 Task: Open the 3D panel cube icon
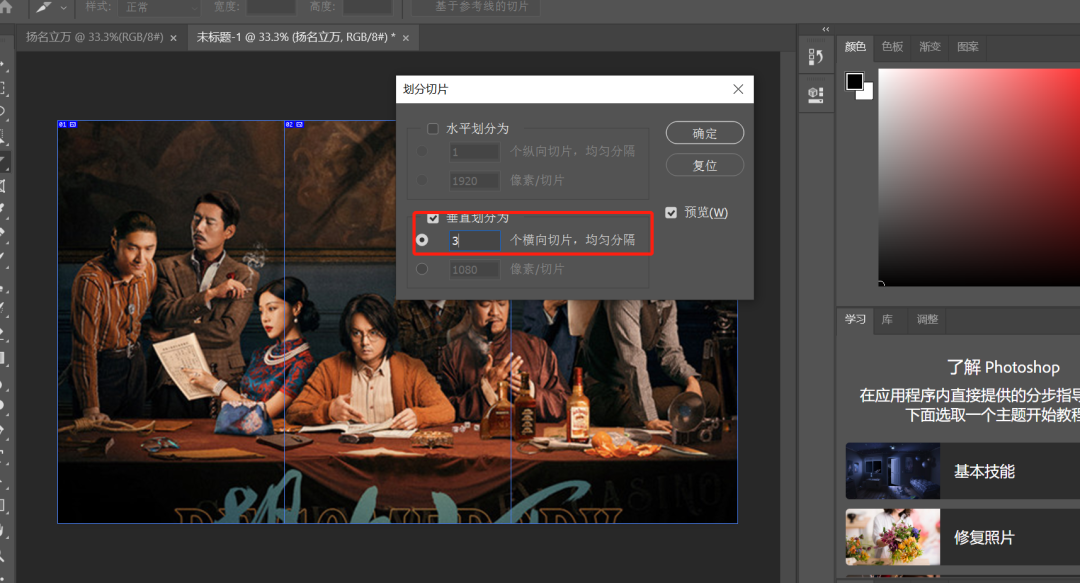pos(816,95)
